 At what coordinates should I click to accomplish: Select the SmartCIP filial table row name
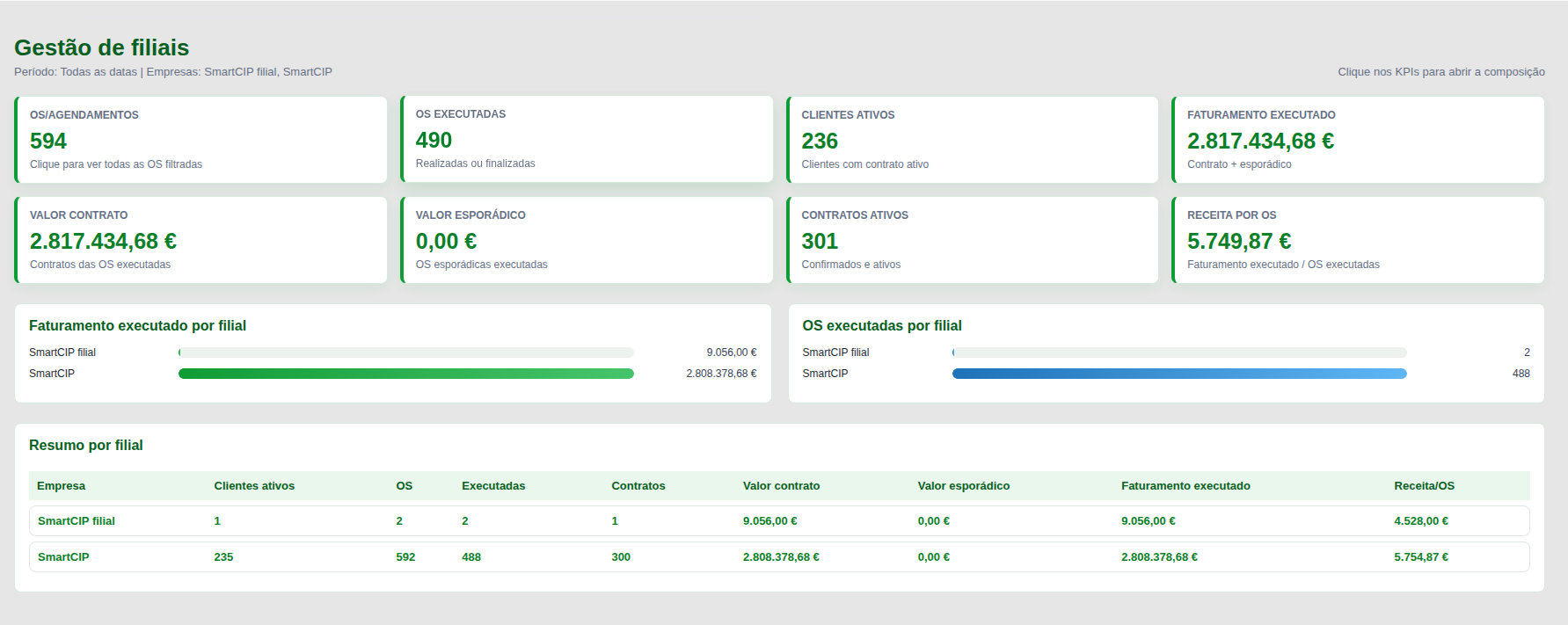click(77, 521)
